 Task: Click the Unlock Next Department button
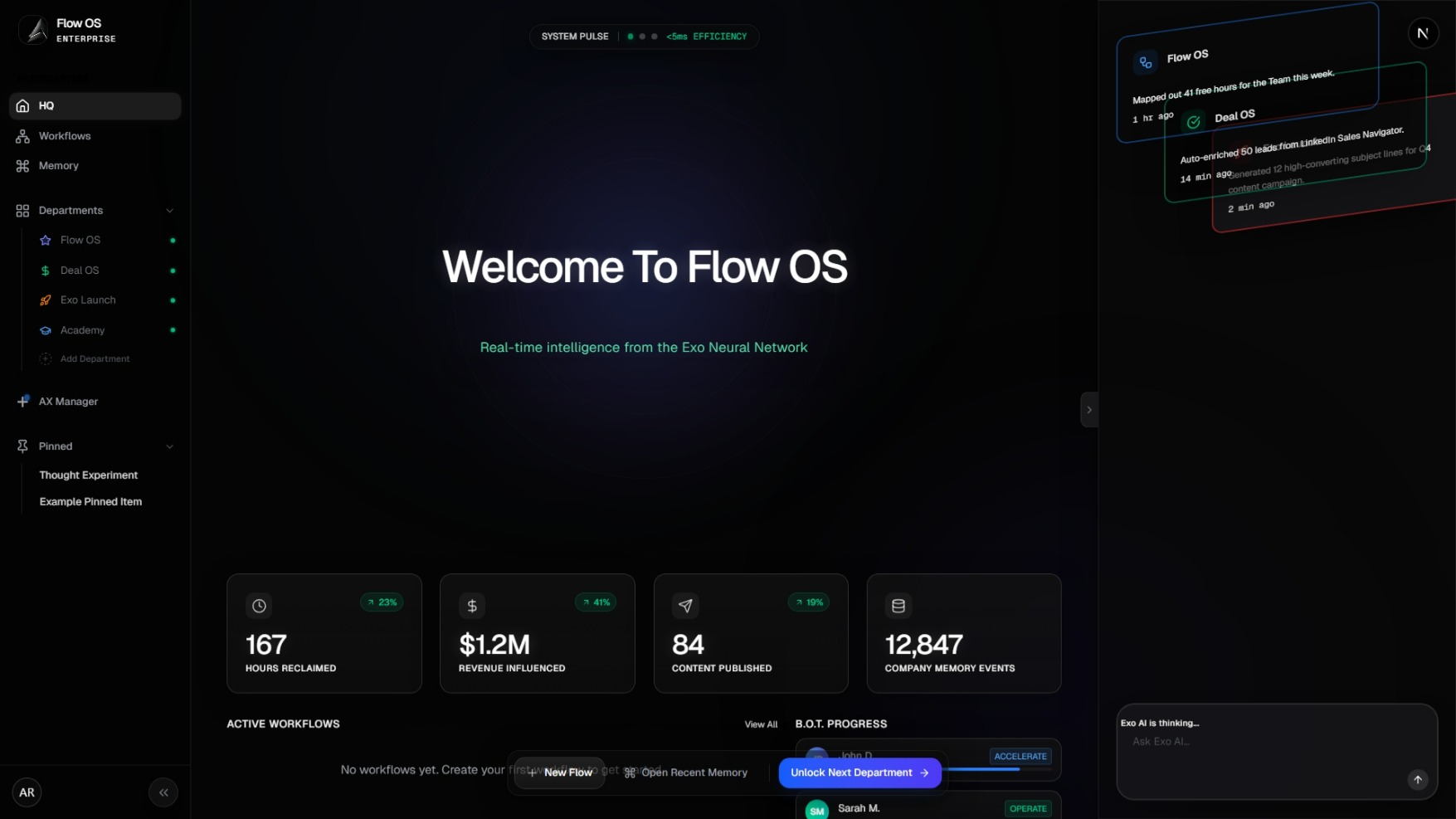tap(859, 773)
